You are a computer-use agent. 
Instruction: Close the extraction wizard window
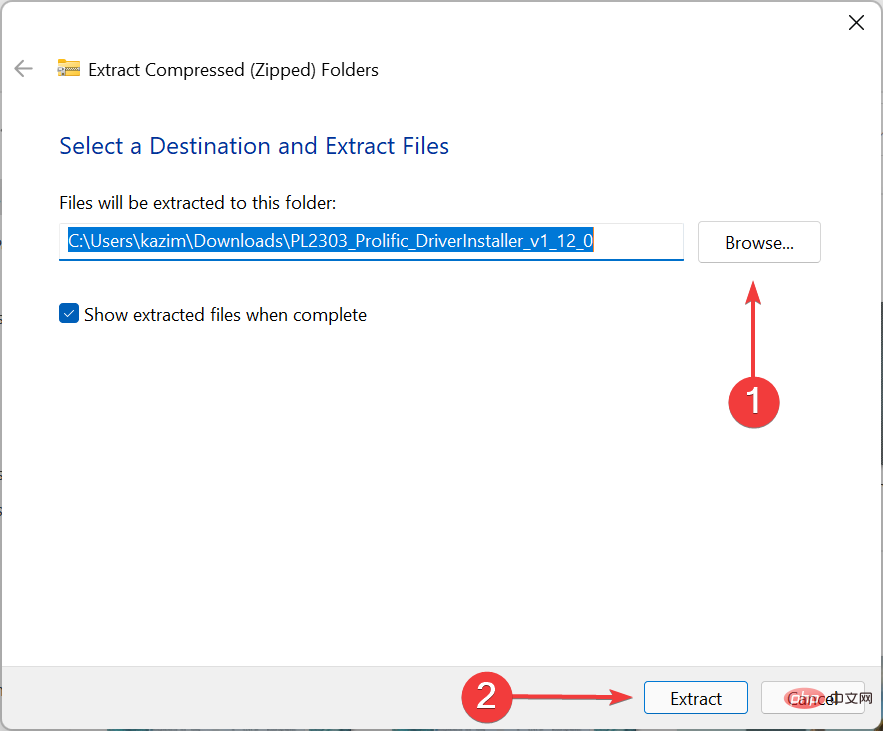point(856,22)
